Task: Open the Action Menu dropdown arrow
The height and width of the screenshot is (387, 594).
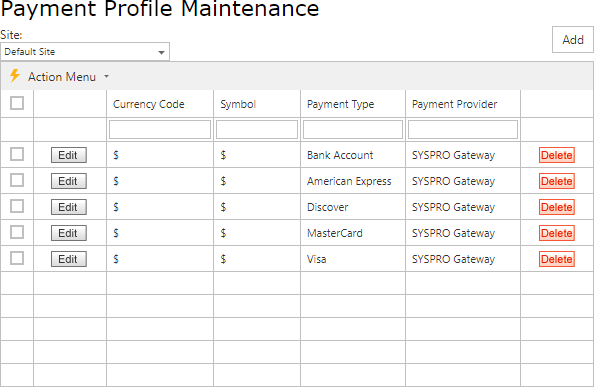Action: [x=106, y=76]
